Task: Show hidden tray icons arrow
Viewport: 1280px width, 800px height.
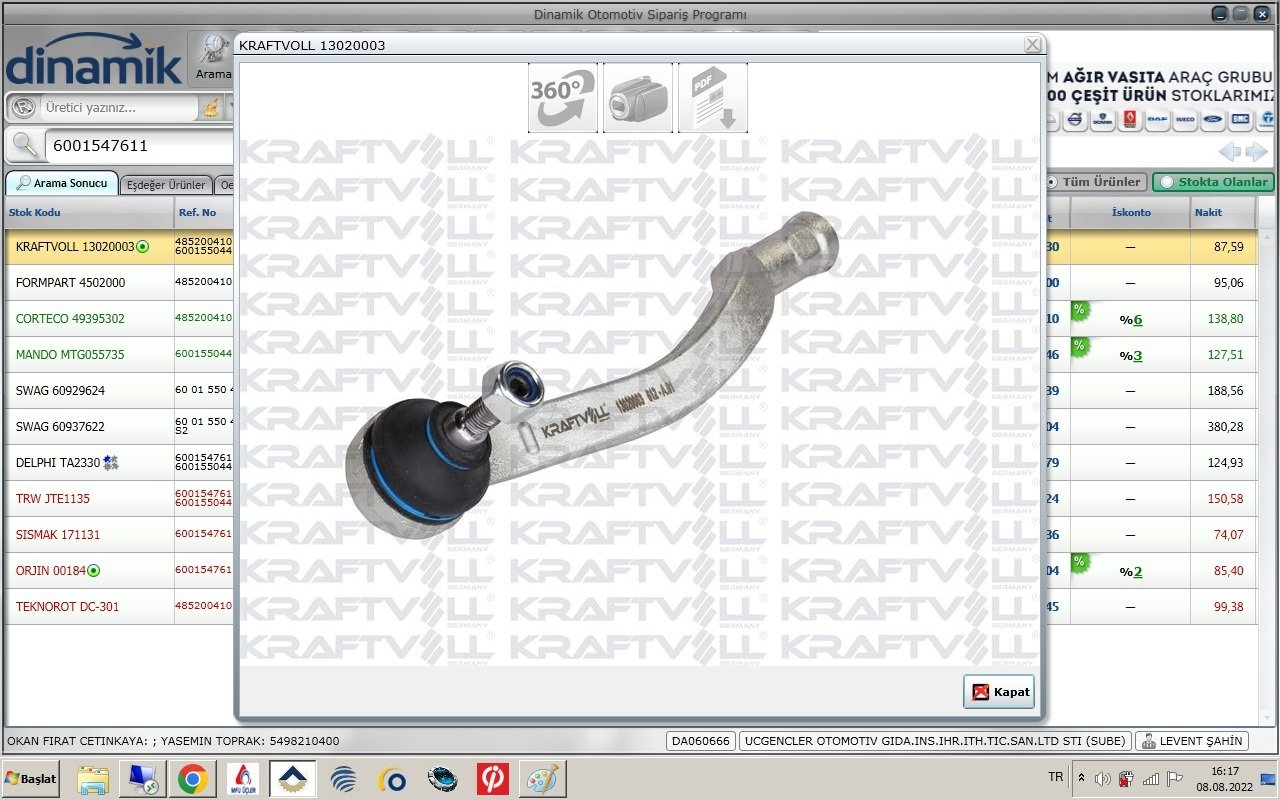Action: (x=1081, y=777)
